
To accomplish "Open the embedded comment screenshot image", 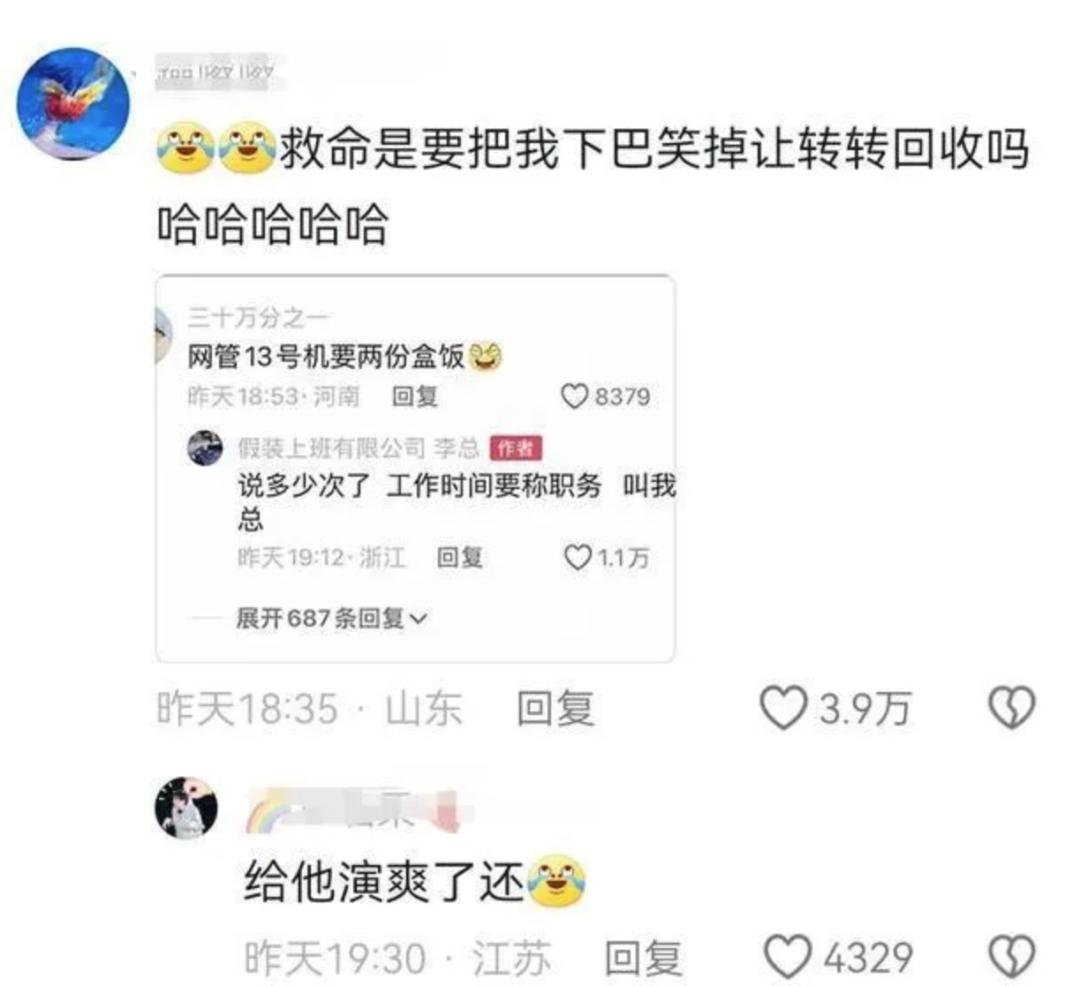I will pos(415,468).
